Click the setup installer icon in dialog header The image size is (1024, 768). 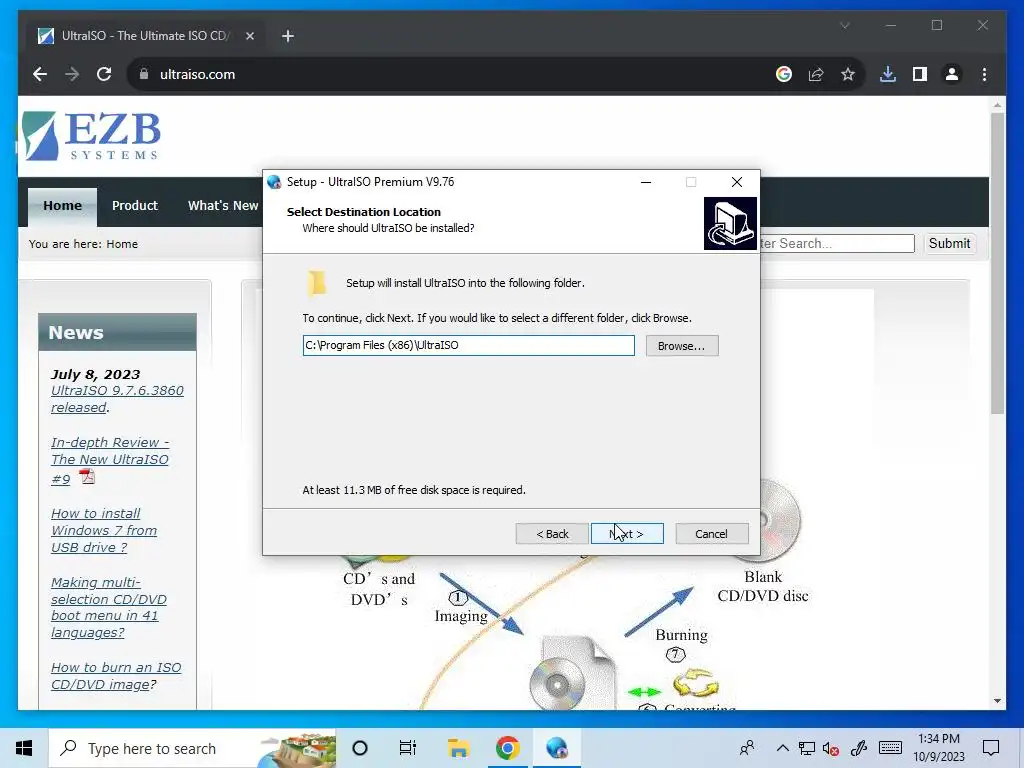tap(730, 223)
